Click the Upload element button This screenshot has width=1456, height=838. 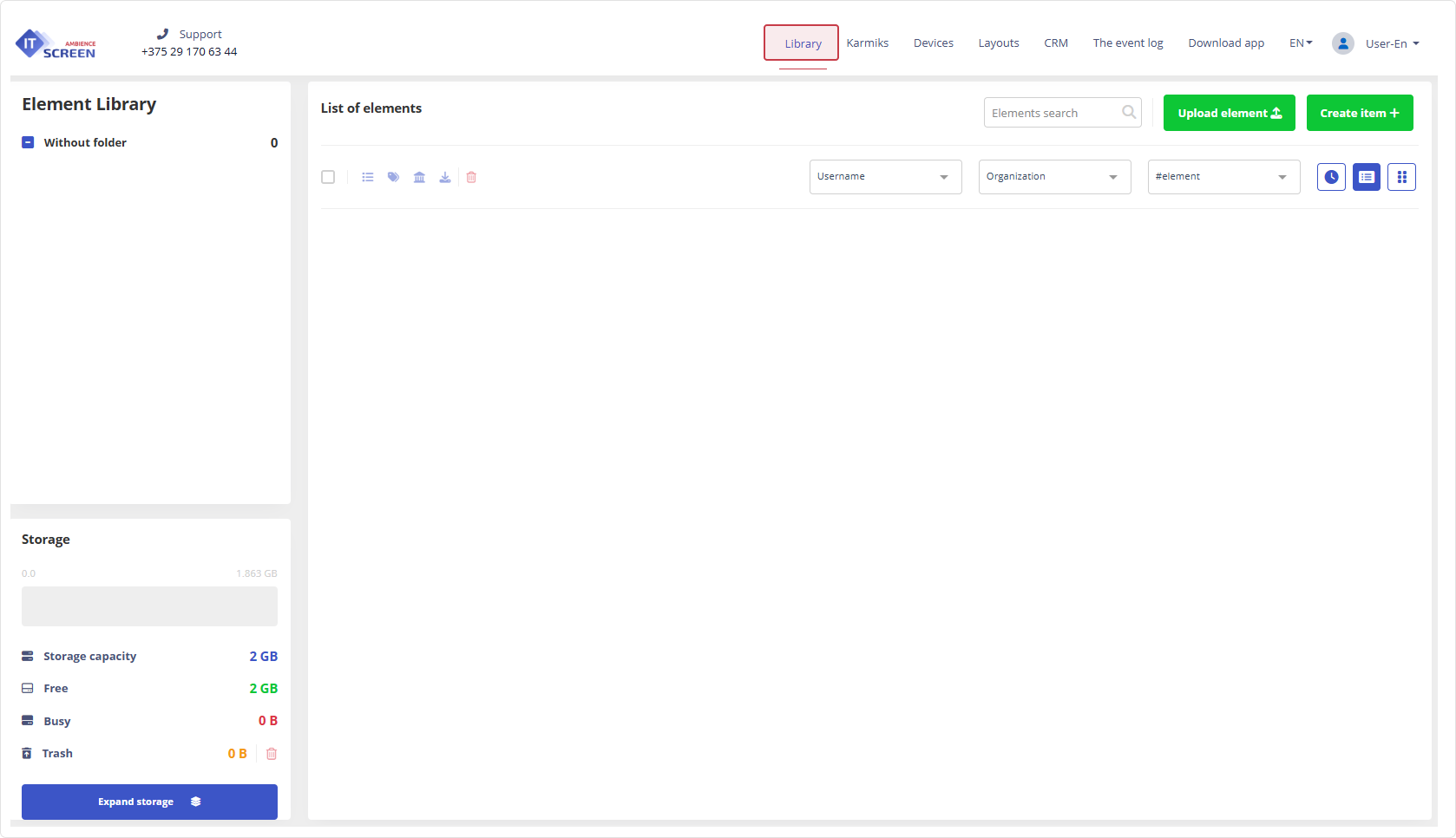coord(1229,113)
